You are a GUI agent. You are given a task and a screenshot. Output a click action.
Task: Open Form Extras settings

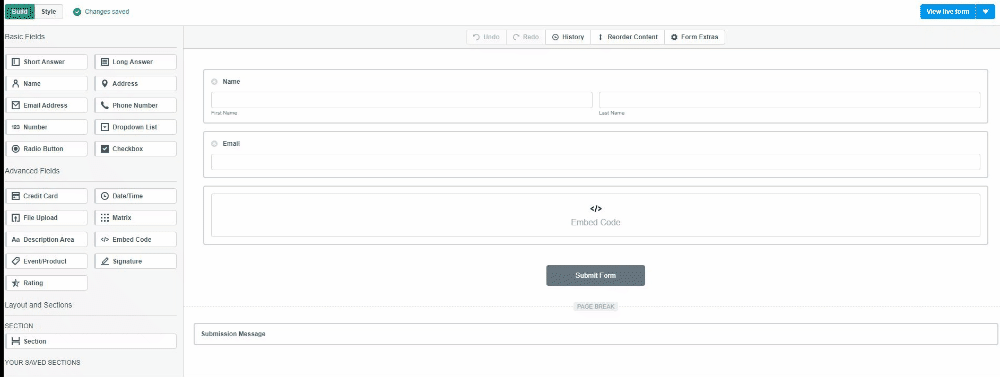pyautogui.click(x=695, y=37)
